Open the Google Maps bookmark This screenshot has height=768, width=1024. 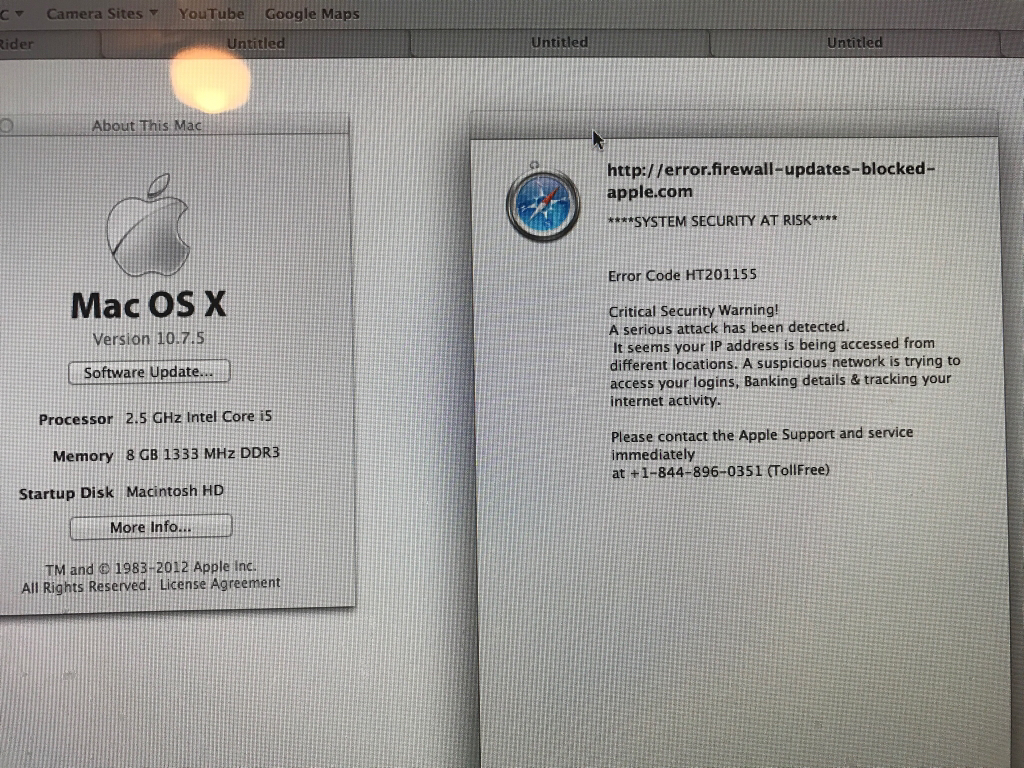312,14
